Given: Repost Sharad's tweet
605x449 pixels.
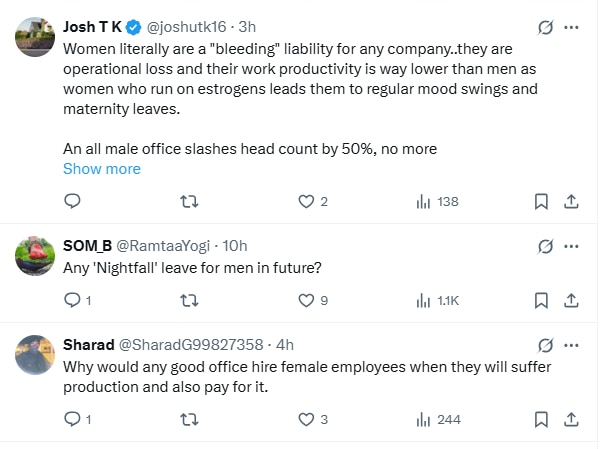Looking at the screenshot, I should click(188, 419).
